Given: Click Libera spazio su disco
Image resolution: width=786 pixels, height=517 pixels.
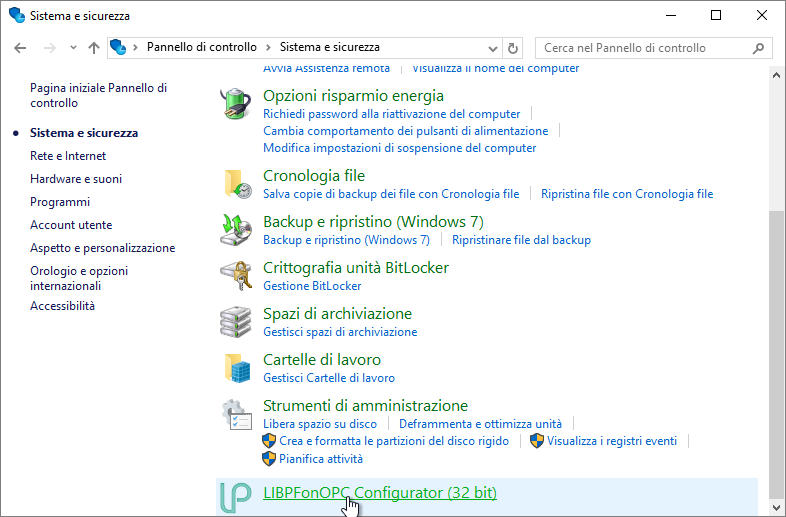Looking at the screenshot, I should (x=320, y=424).
